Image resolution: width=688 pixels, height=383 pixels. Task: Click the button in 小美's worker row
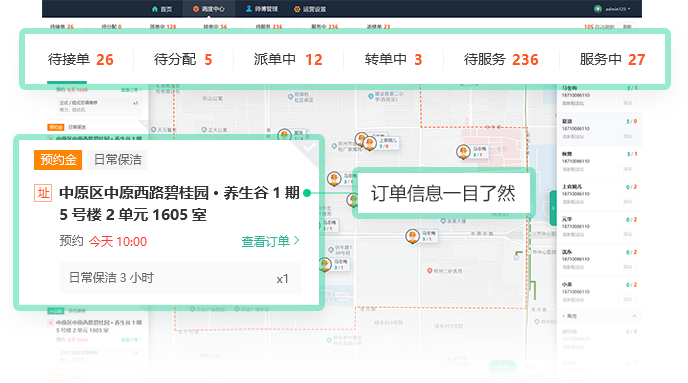(x=627, y=299)
